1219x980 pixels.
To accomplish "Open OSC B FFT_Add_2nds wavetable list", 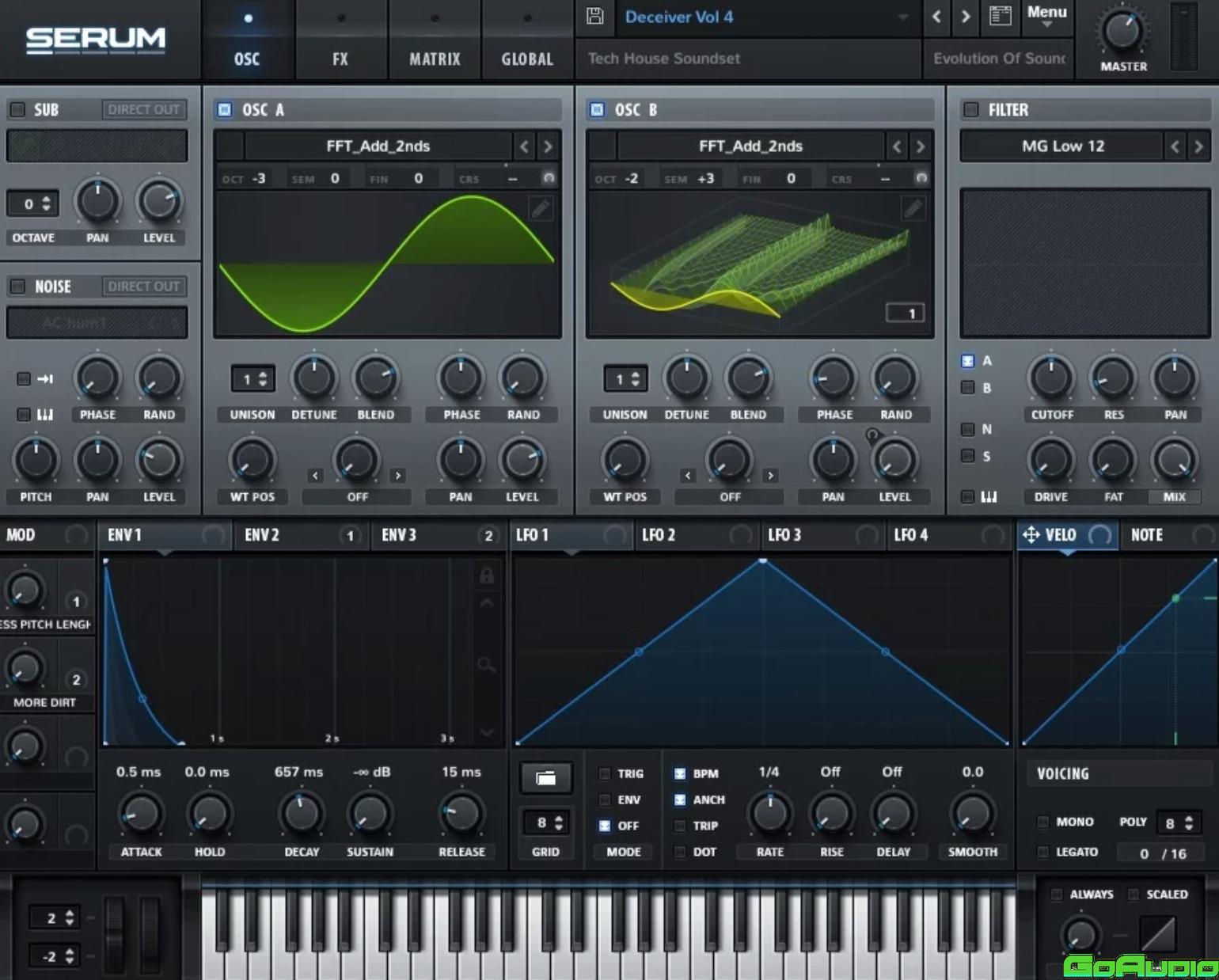I will point(750,146).
